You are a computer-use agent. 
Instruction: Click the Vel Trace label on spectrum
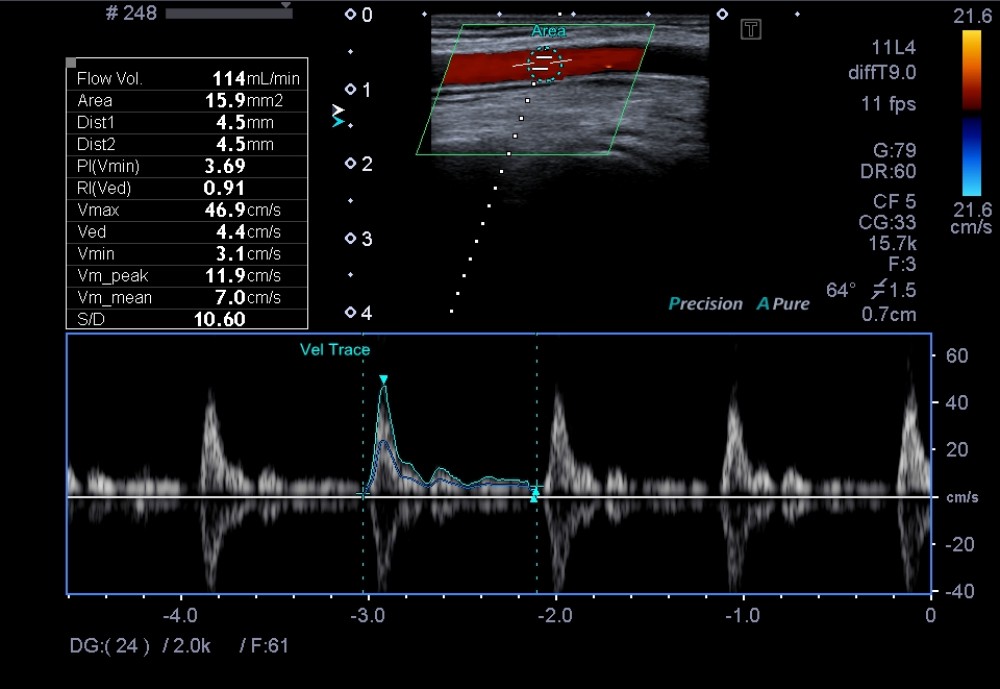335,349
